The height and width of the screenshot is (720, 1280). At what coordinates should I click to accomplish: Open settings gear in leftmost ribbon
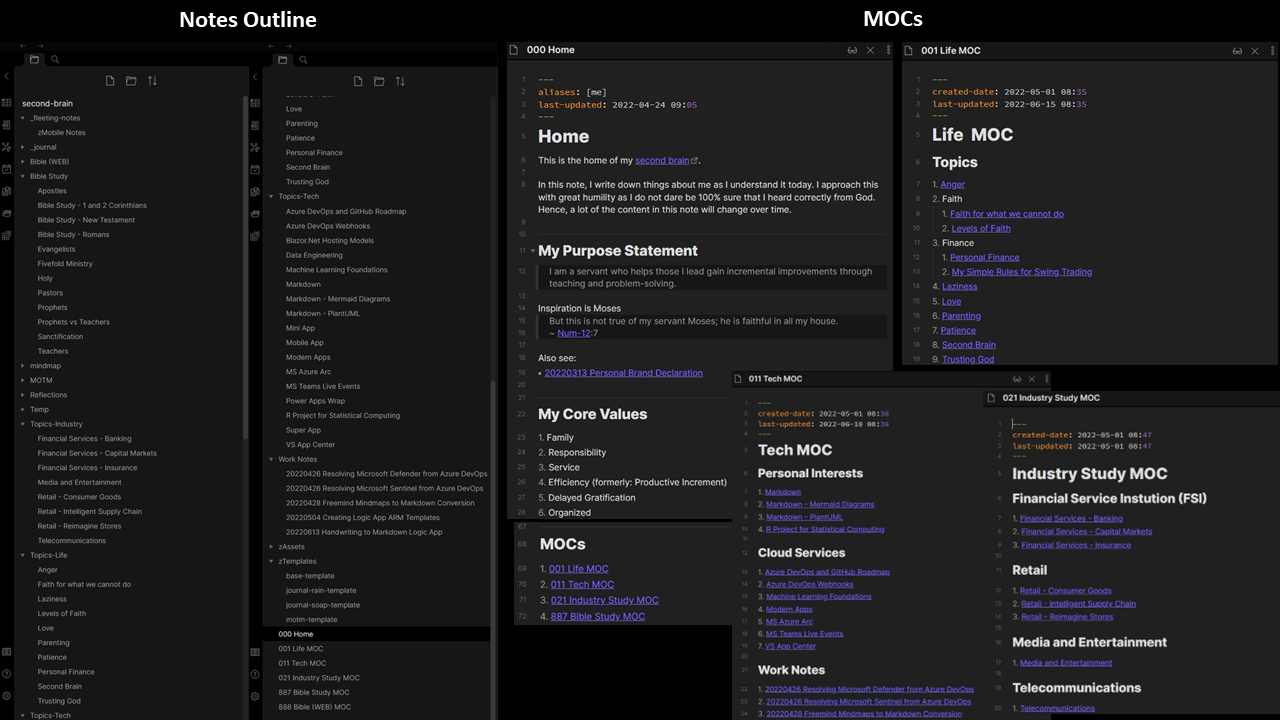tap(7, 696)
